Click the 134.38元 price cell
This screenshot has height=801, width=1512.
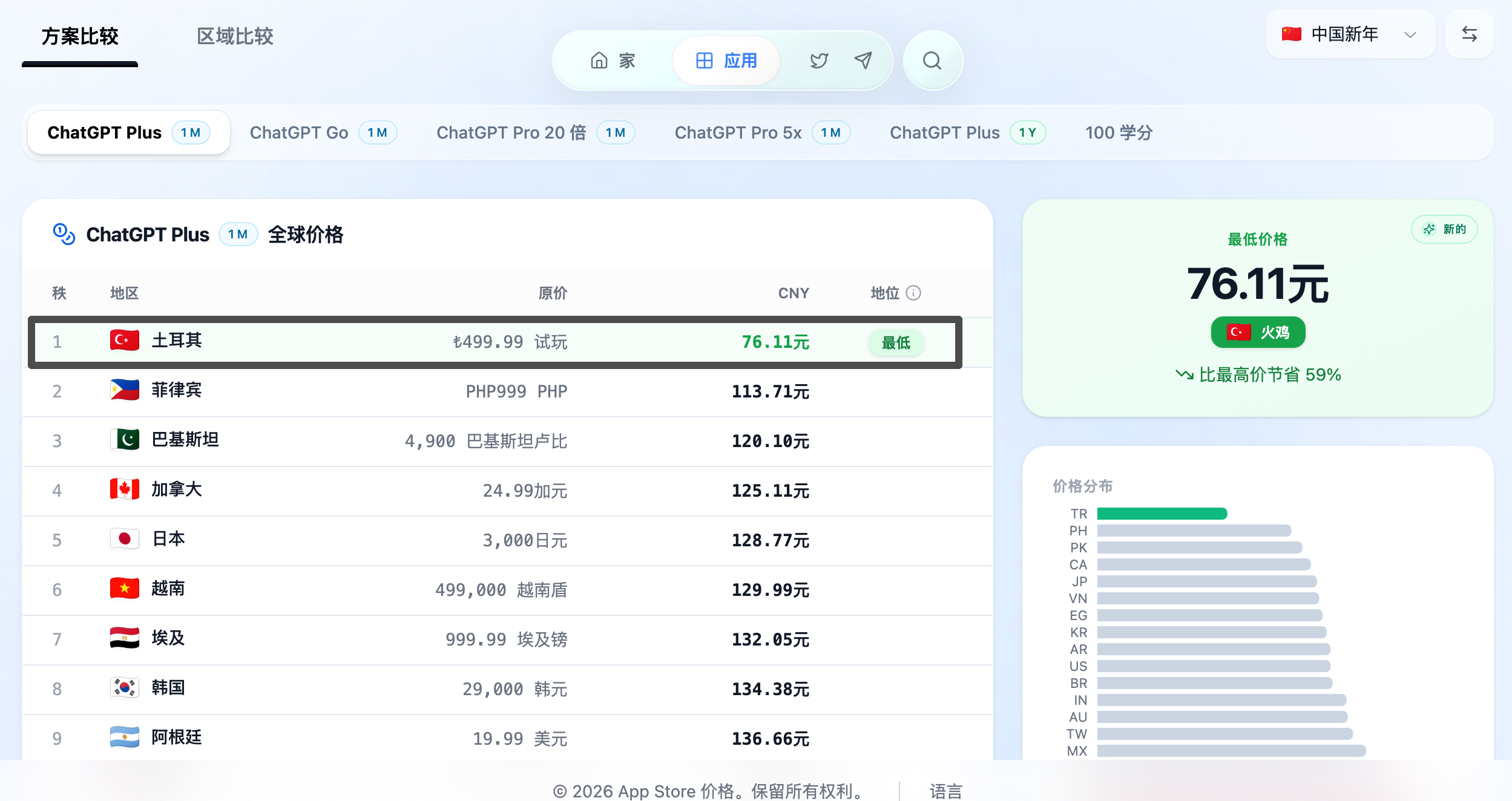pyautogui.click(x=771, y=689)
